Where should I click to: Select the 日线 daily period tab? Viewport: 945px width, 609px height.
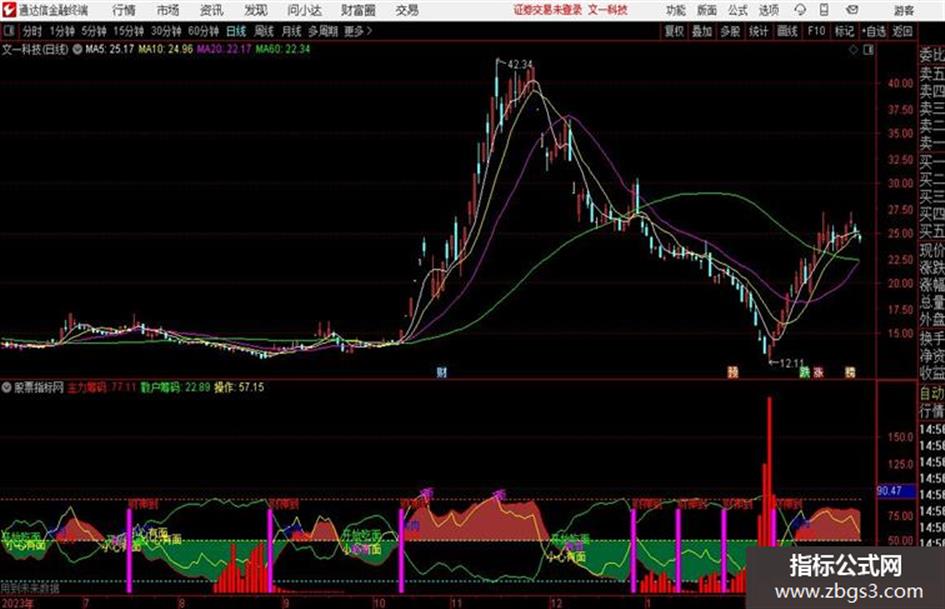click(x=236, y=31)
